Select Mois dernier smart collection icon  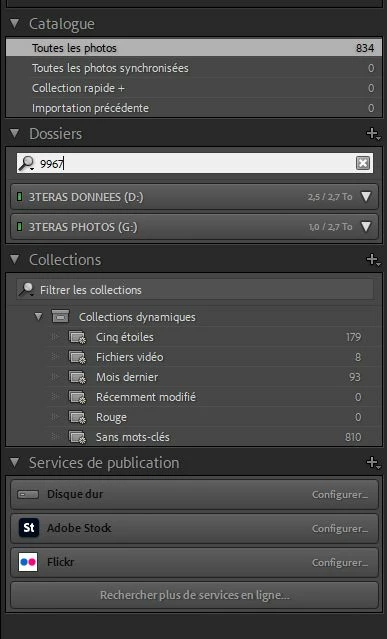(77, 377)
